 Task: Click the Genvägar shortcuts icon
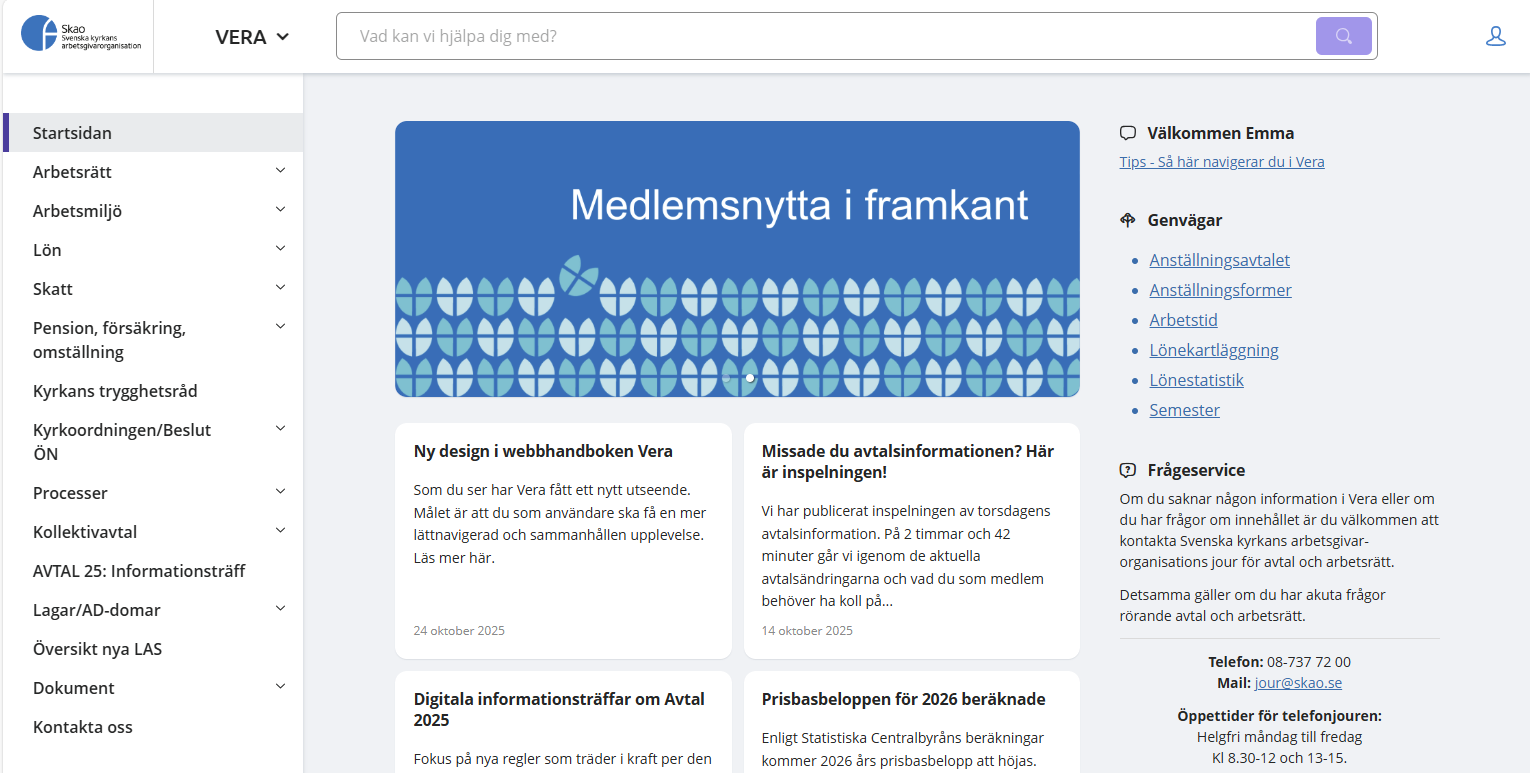click(x=1128, y=219)
